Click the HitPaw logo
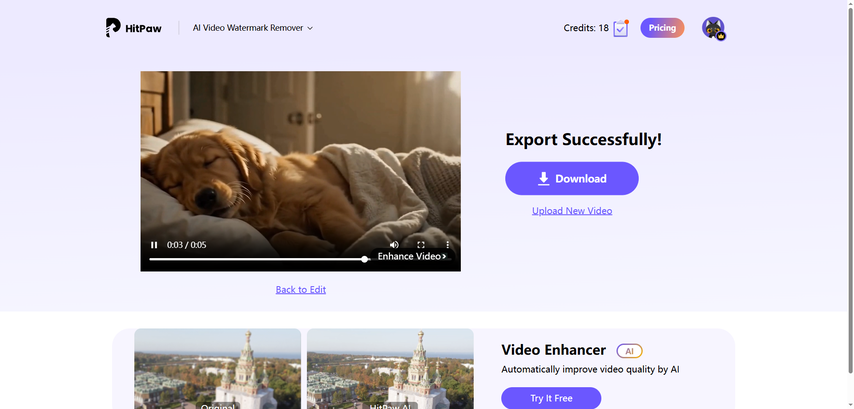 coord(133,28)
